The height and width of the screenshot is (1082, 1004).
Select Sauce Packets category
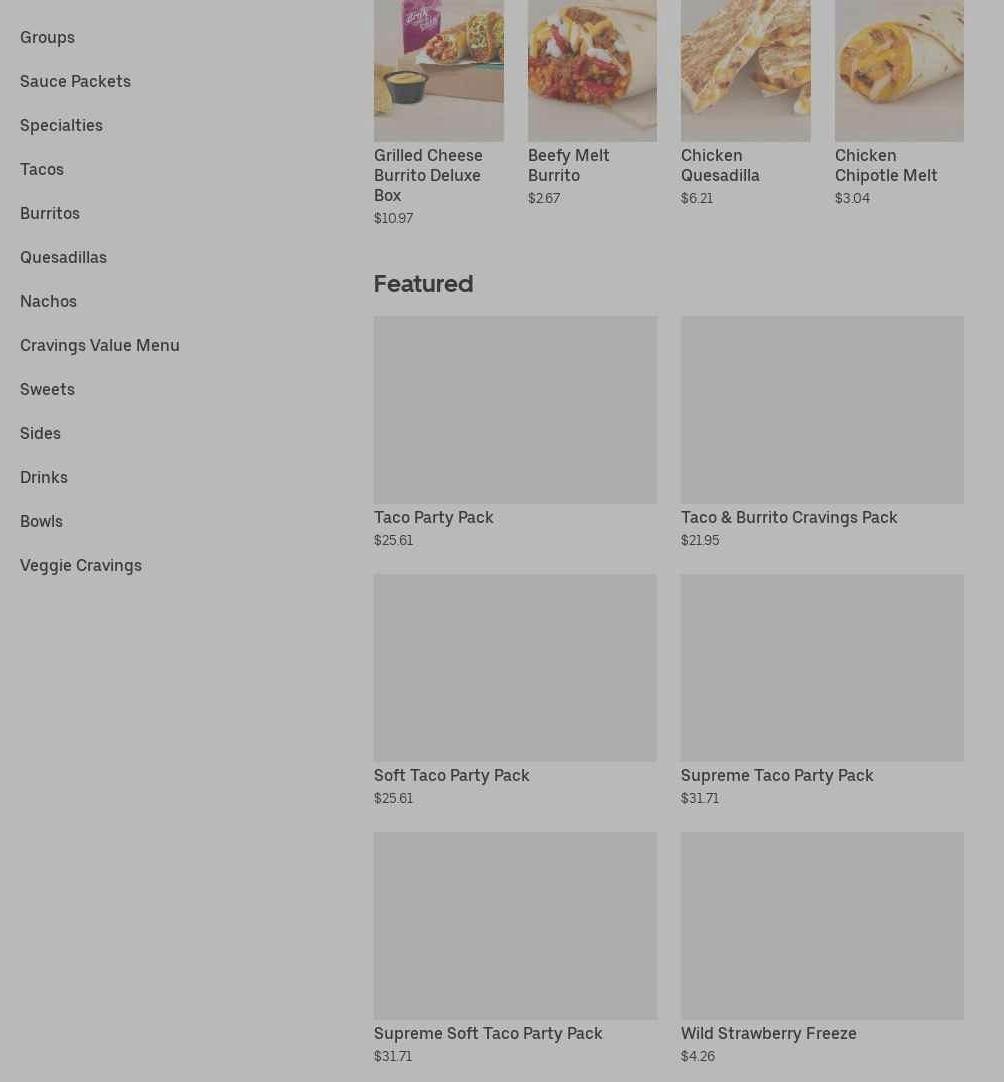pos(75,81)
